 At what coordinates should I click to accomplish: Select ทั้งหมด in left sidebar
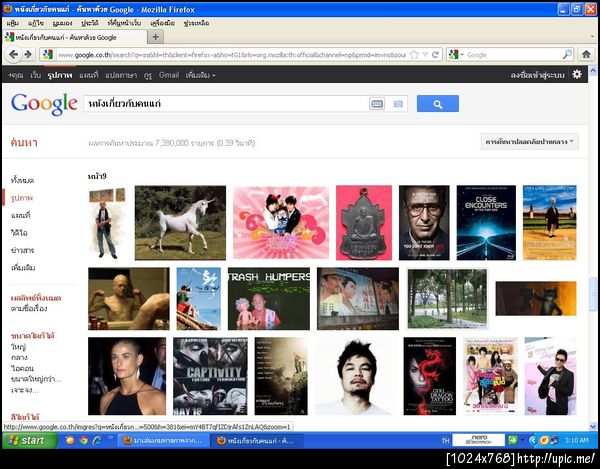23,180
